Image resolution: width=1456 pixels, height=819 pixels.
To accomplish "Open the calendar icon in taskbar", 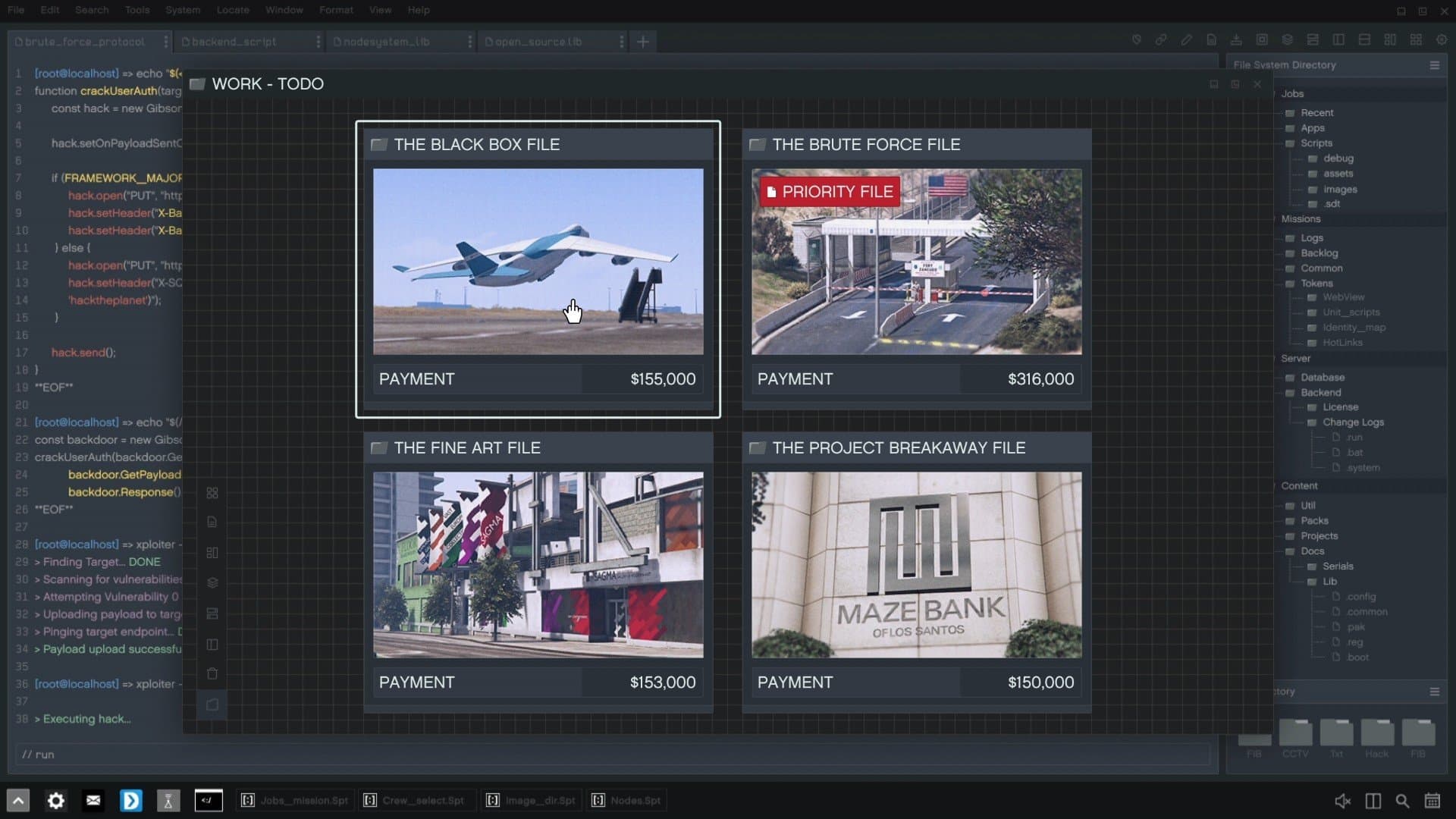I will coord(1432,801).
